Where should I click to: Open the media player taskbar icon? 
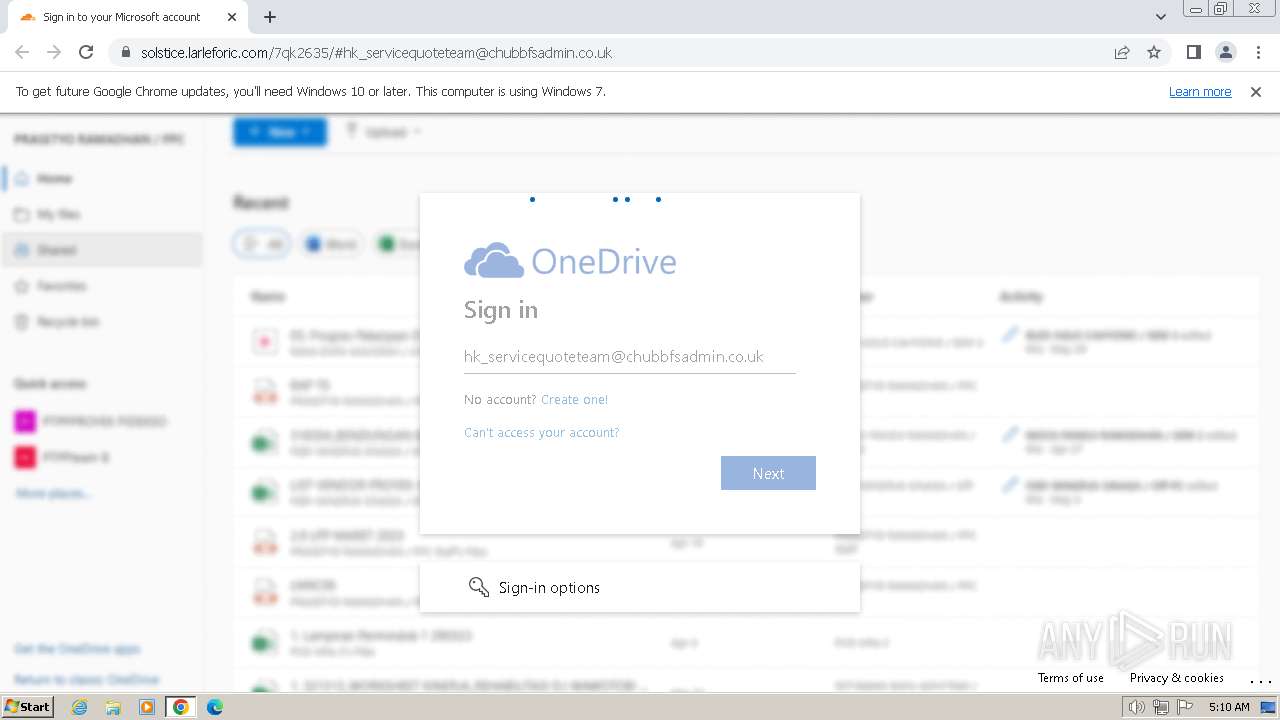point(147,707)
